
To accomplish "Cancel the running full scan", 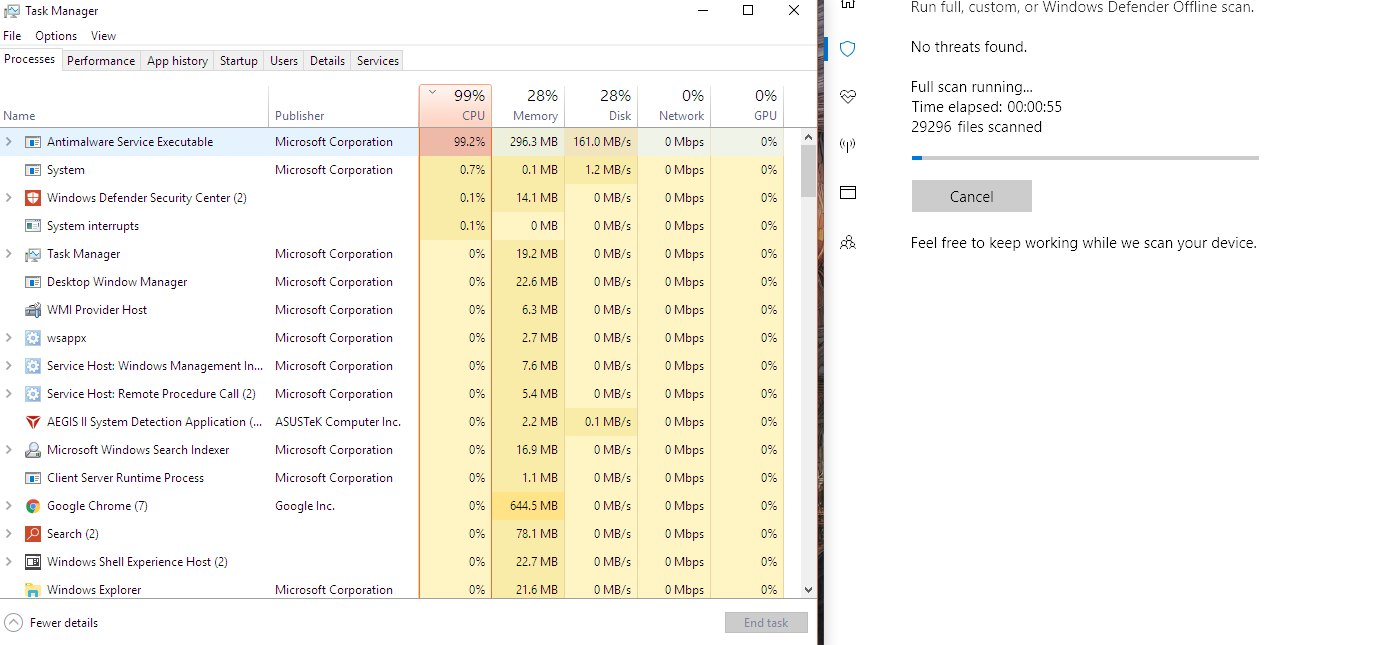I will click(x=971, y=196).
